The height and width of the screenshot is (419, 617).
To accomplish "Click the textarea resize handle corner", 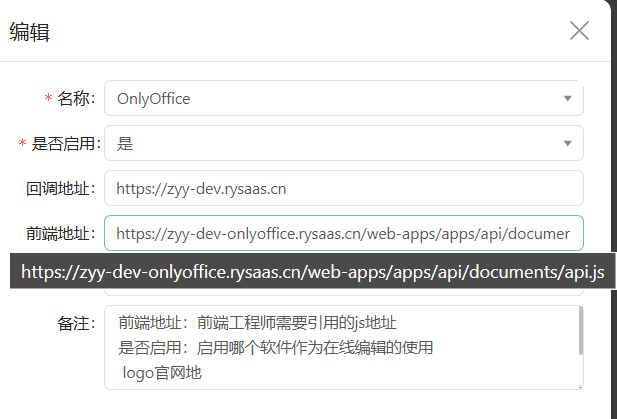I will 580,388.
